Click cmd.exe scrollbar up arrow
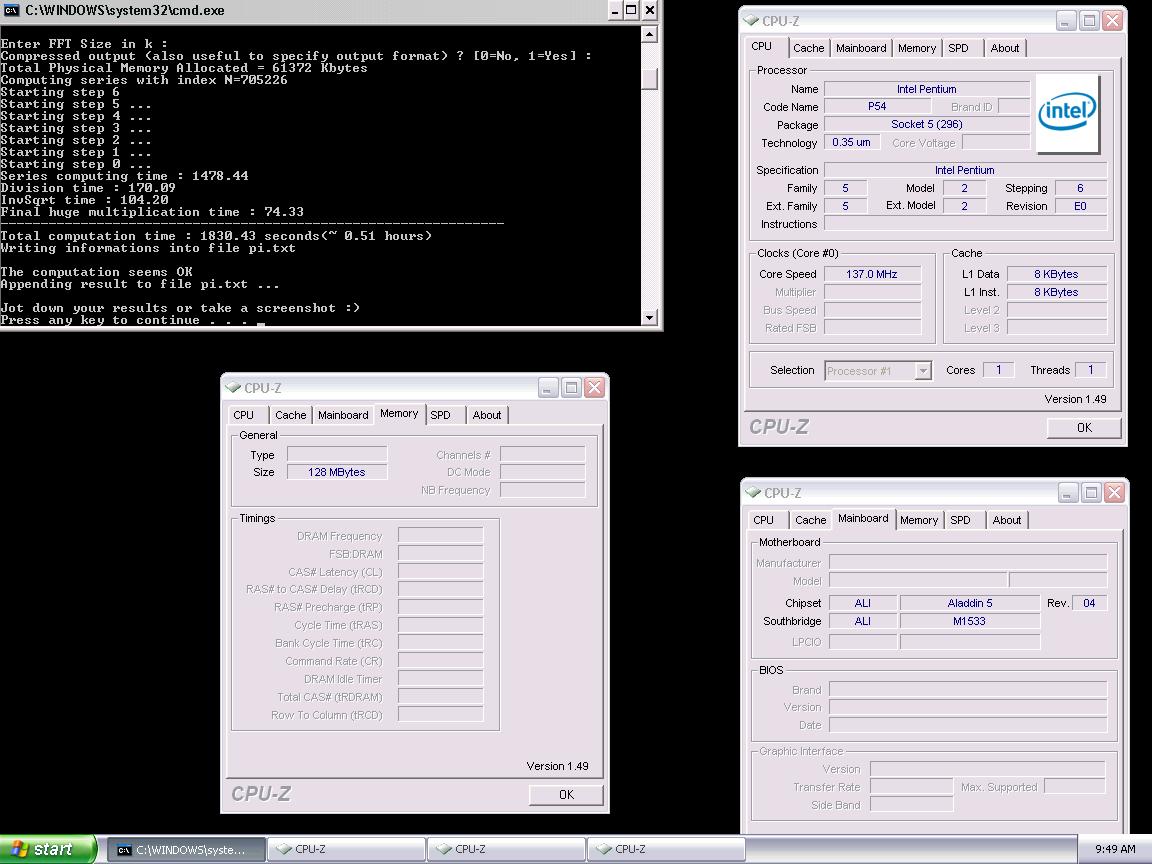 [x=649, y=35]
